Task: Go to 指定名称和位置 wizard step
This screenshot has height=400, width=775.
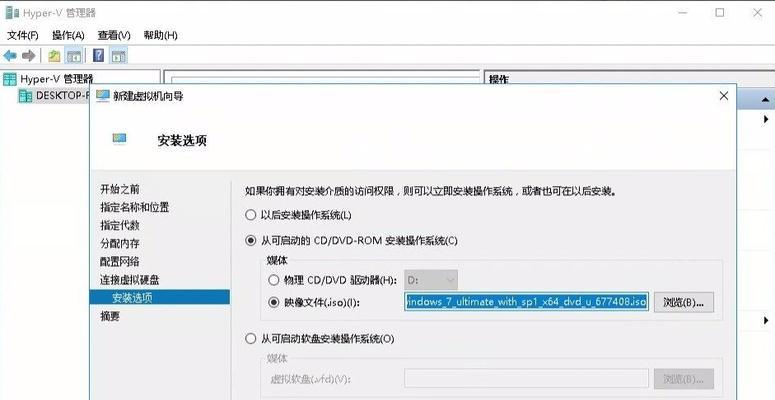Action: pyautogui.click(x=134, y=207)
